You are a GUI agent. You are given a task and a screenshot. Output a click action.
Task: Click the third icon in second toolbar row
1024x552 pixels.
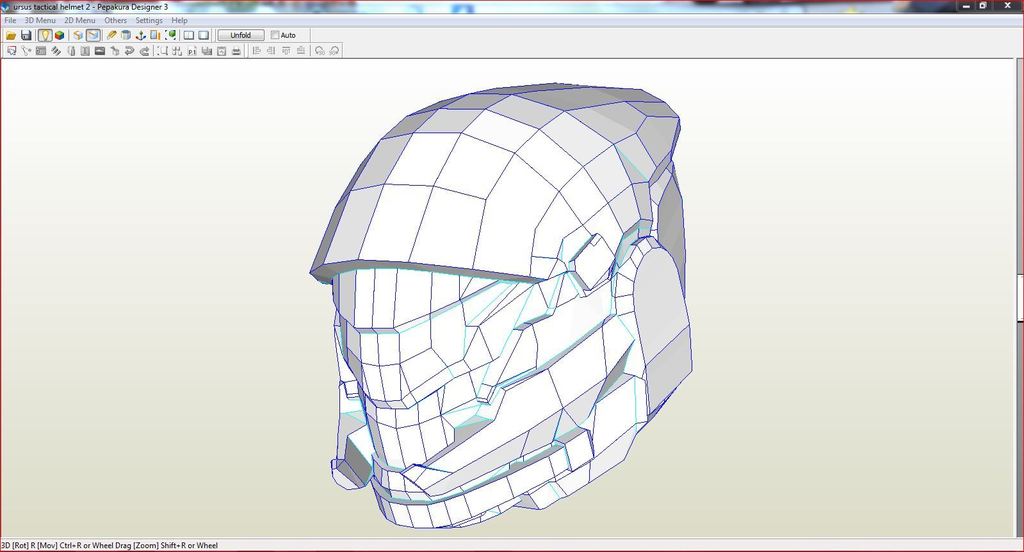[40, 51]
